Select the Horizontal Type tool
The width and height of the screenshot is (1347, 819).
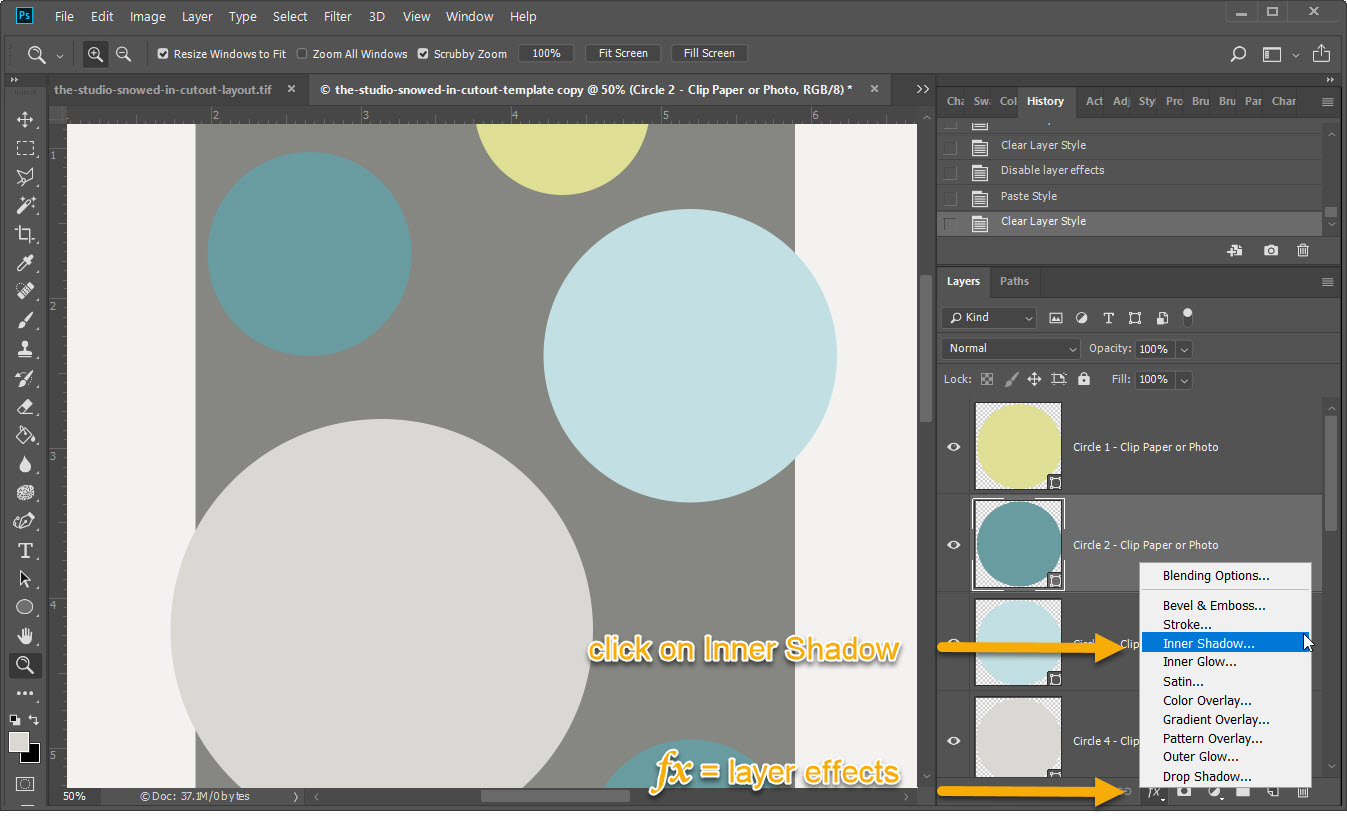tap(25, 551)
